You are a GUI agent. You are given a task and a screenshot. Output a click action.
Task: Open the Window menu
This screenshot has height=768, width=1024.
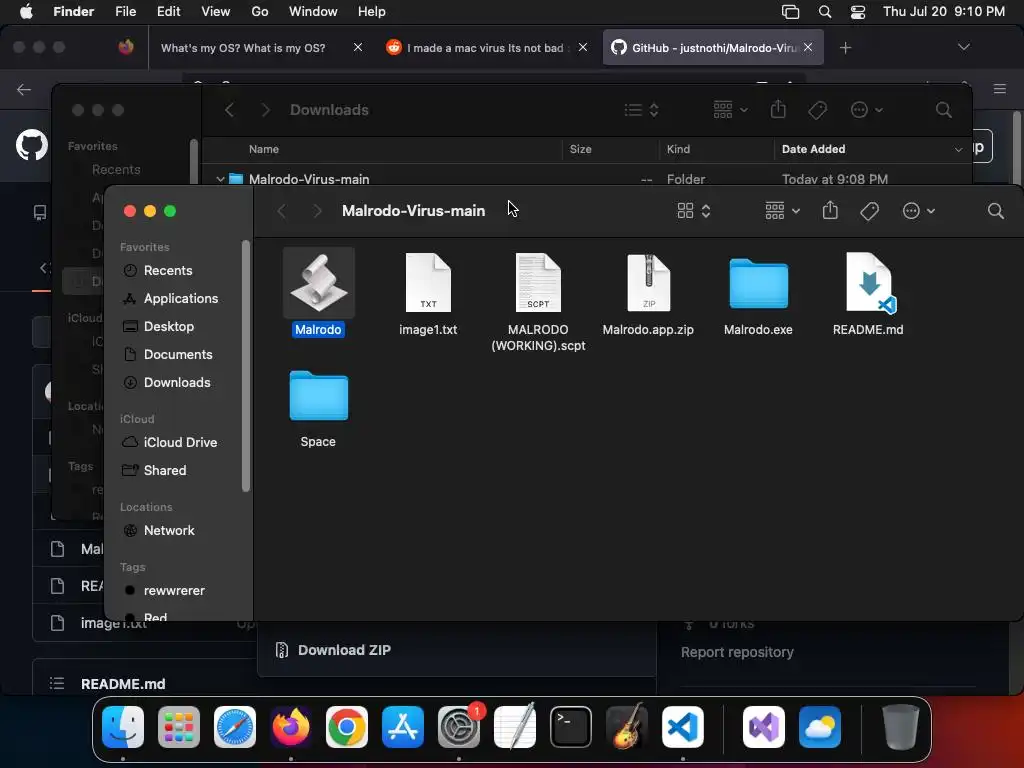(313, 12)
